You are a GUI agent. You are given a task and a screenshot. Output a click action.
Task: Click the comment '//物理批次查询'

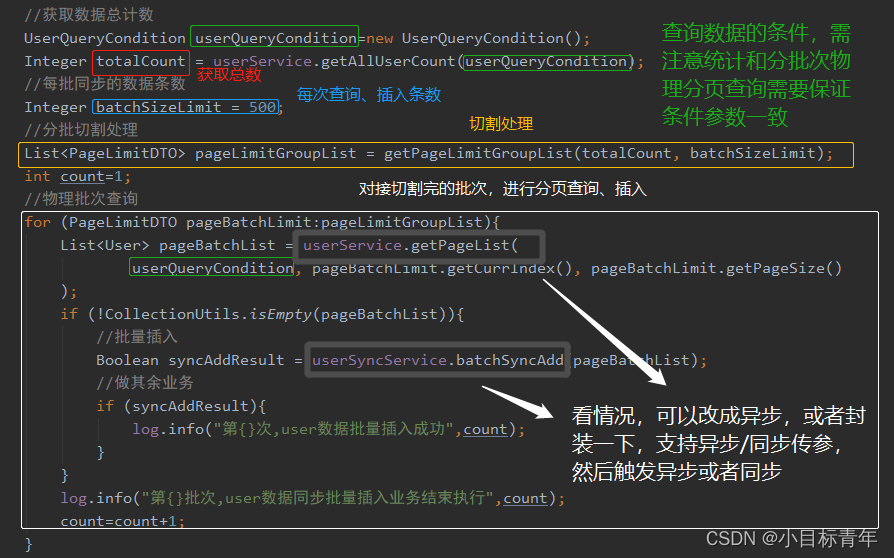pos(81,199)
